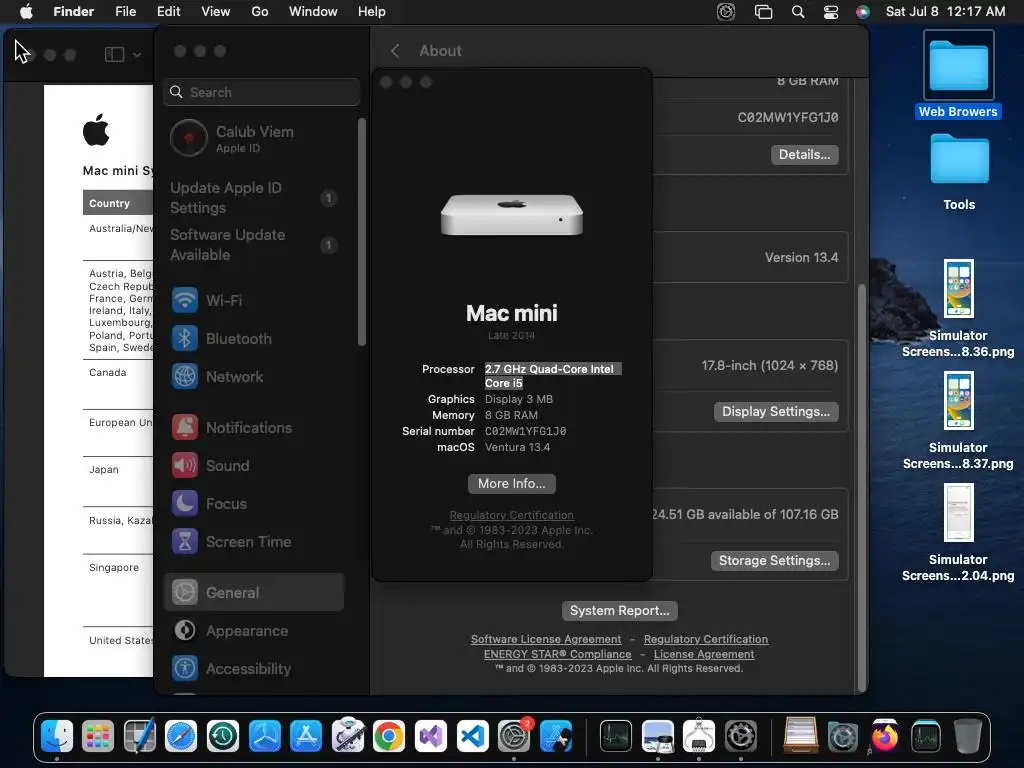Image resolution: width=1024 pixels, height=768 pixels.
Task: Open Safari from the Dock
Action: pyautogui.click(x=181, y=737)
